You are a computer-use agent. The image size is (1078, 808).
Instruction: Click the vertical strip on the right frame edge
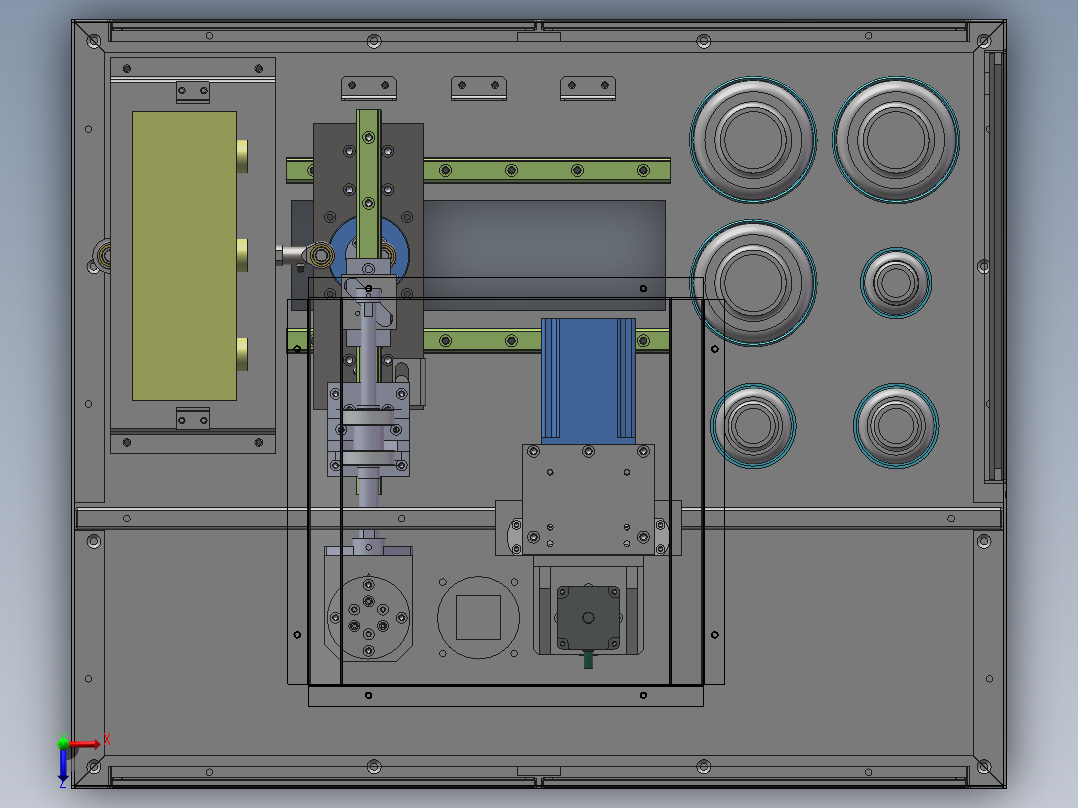tap(994, 267)
